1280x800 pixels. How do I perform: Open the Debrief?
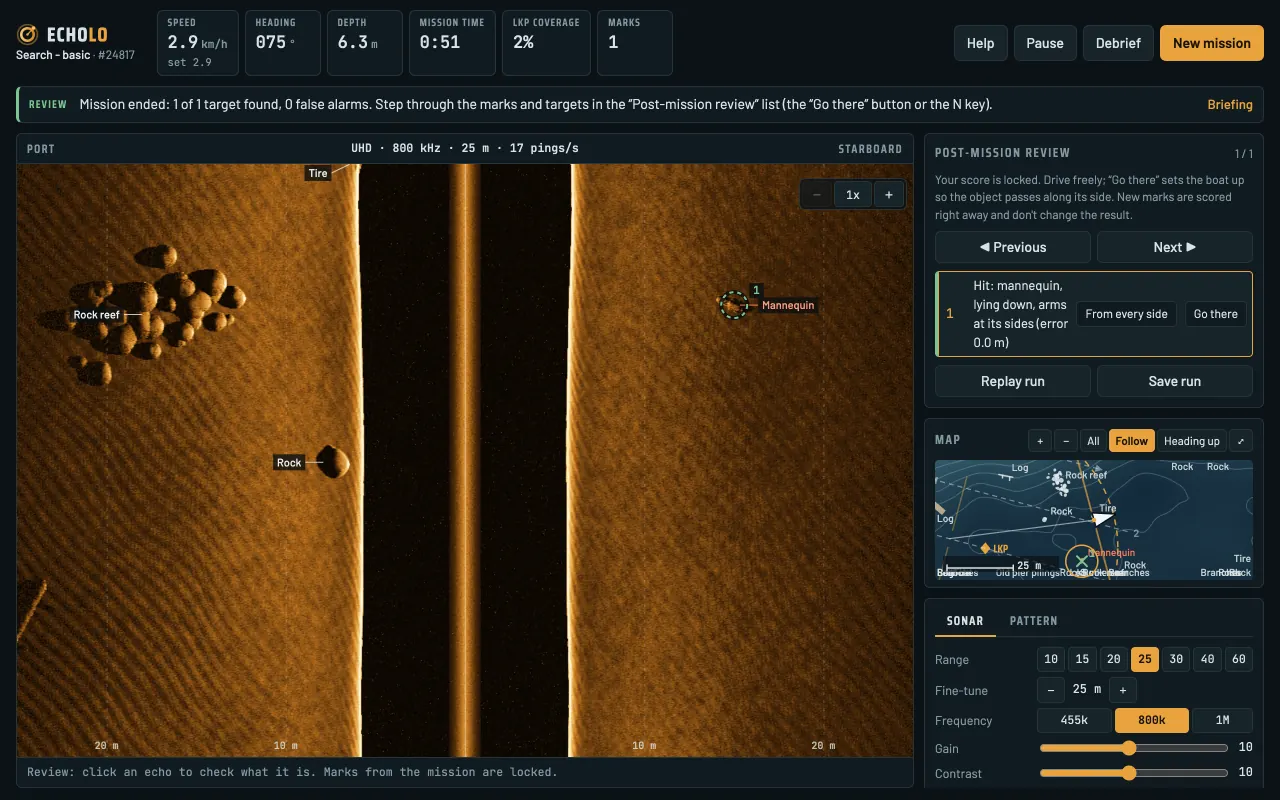point(1118,43)
